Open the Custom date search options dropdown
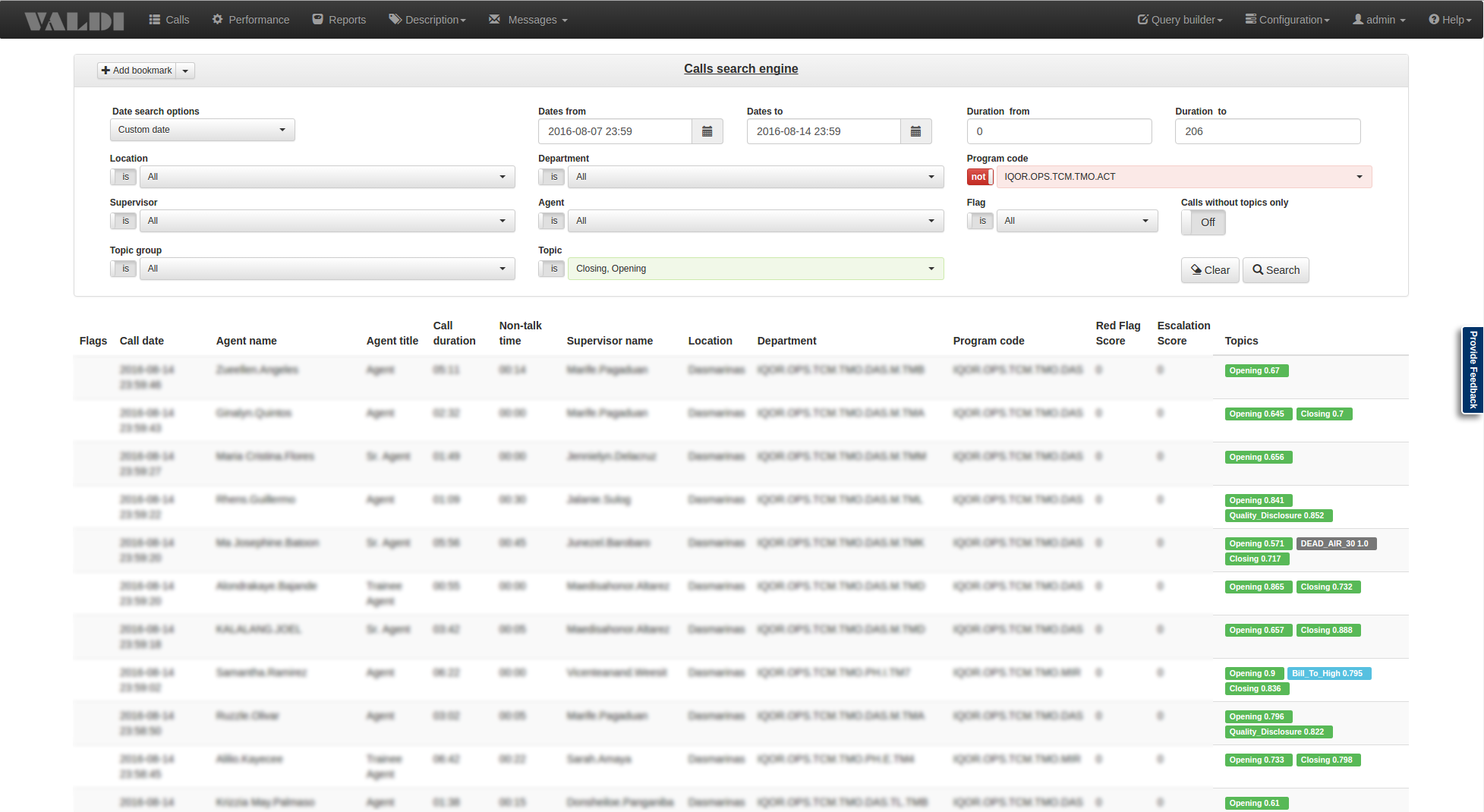The image size is (1484, 812). pos(202,130)
